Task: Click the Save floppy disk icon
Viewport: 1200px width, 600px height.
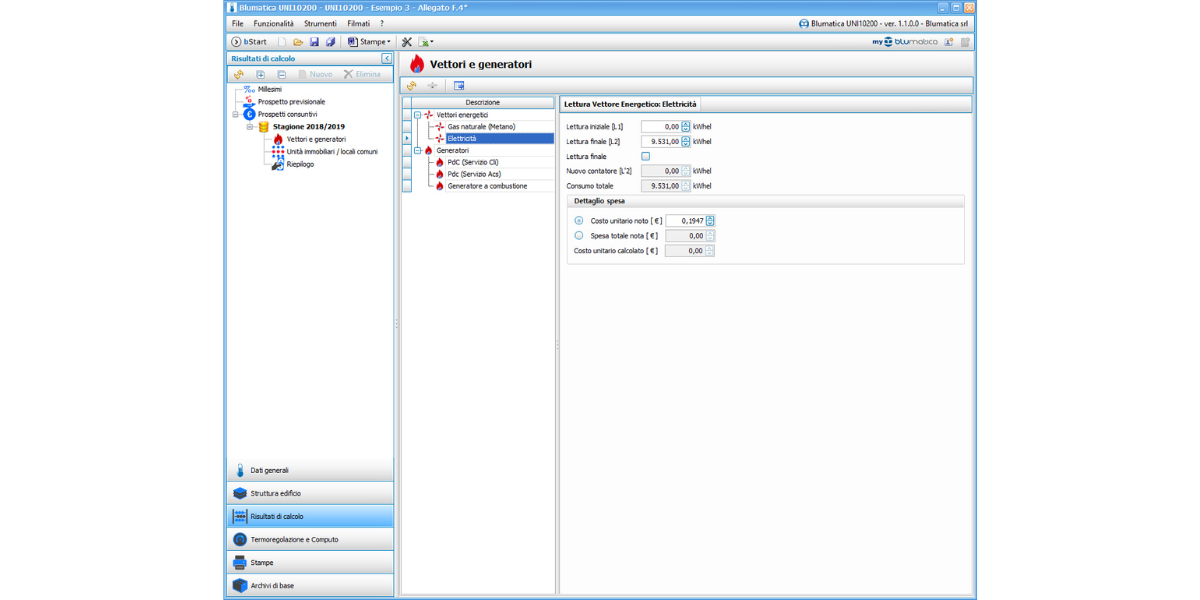Action: [314, 42]
